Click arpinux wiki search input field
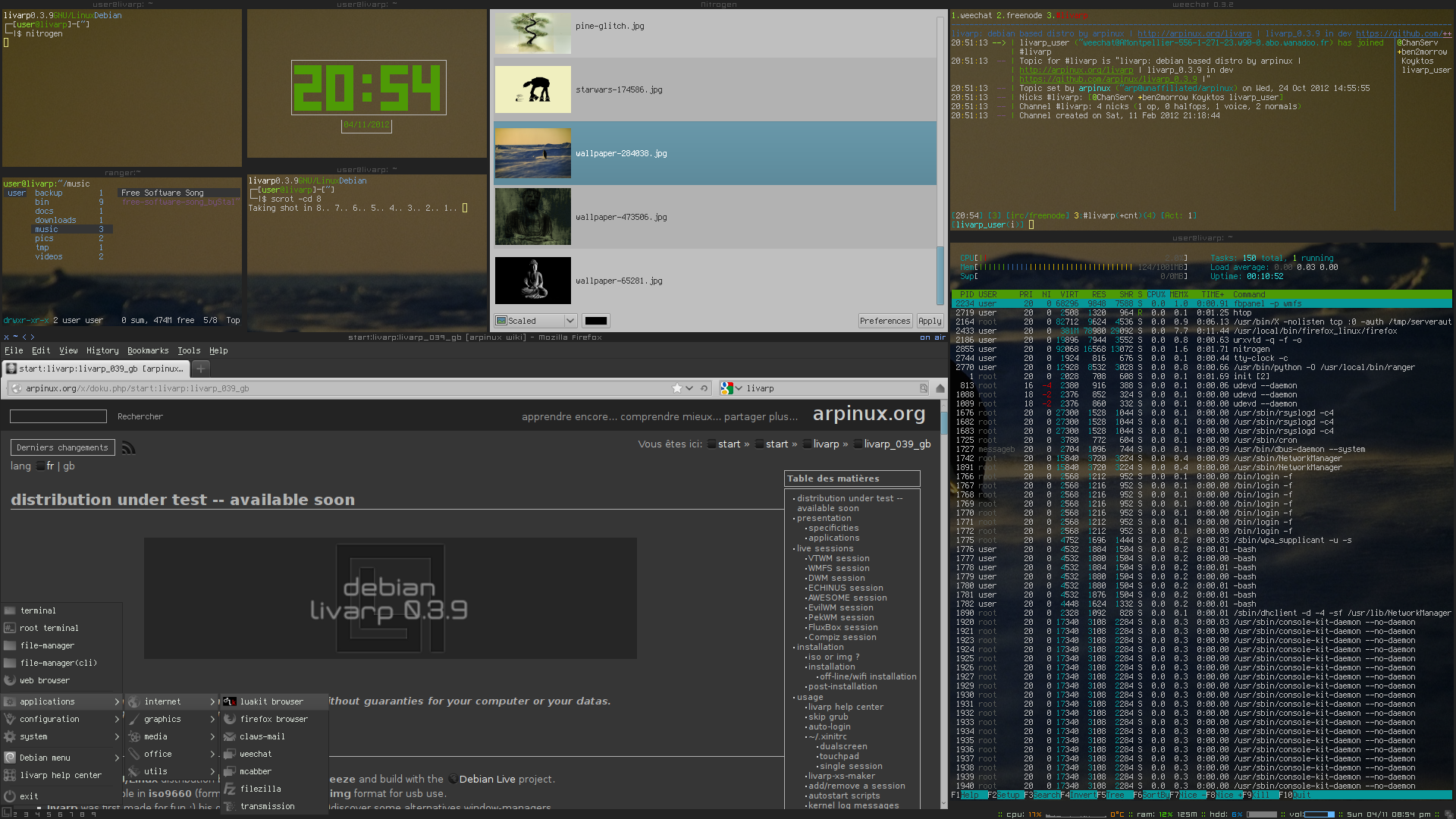 58,416
